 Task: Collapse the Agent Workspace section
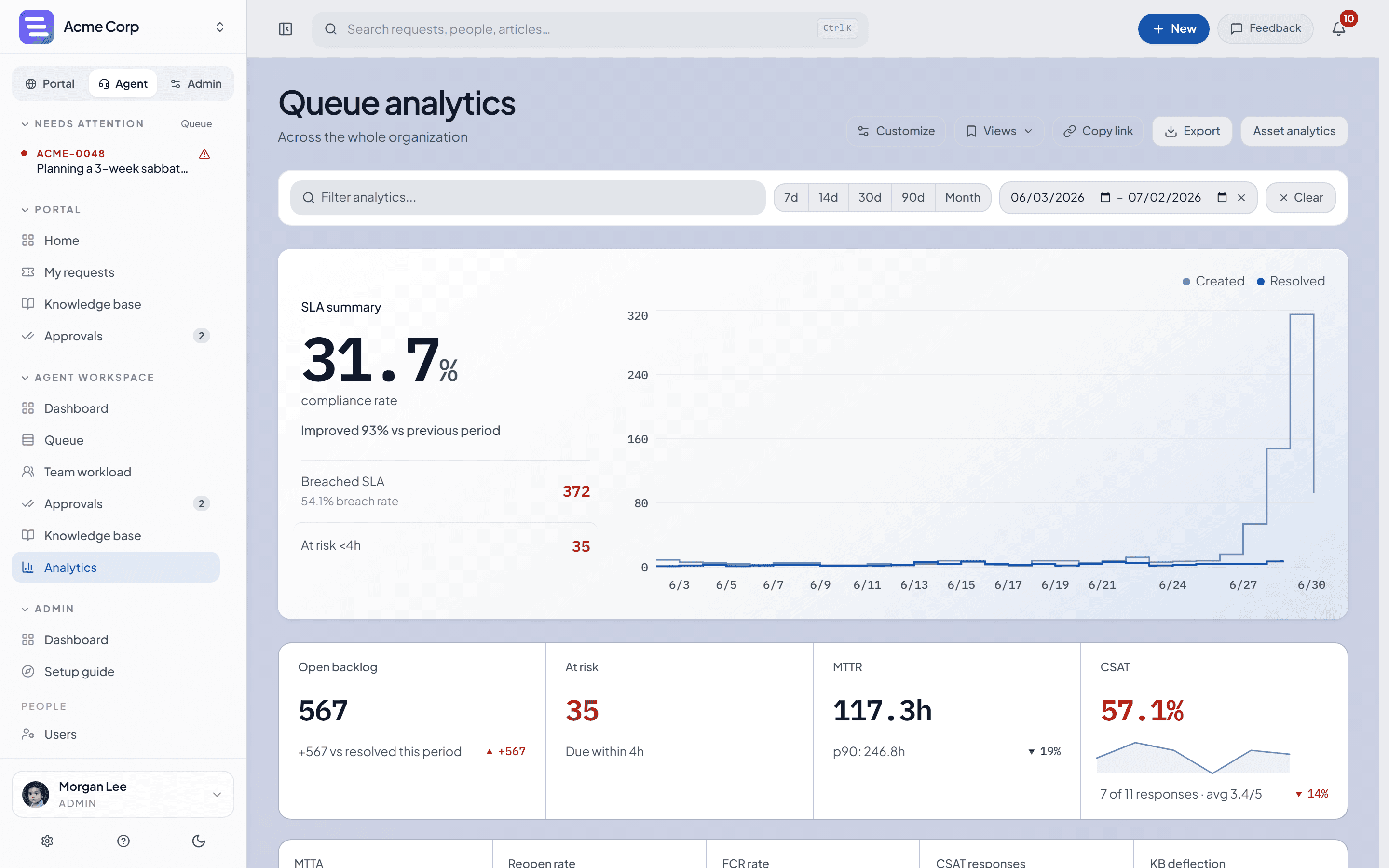(25, 378)
